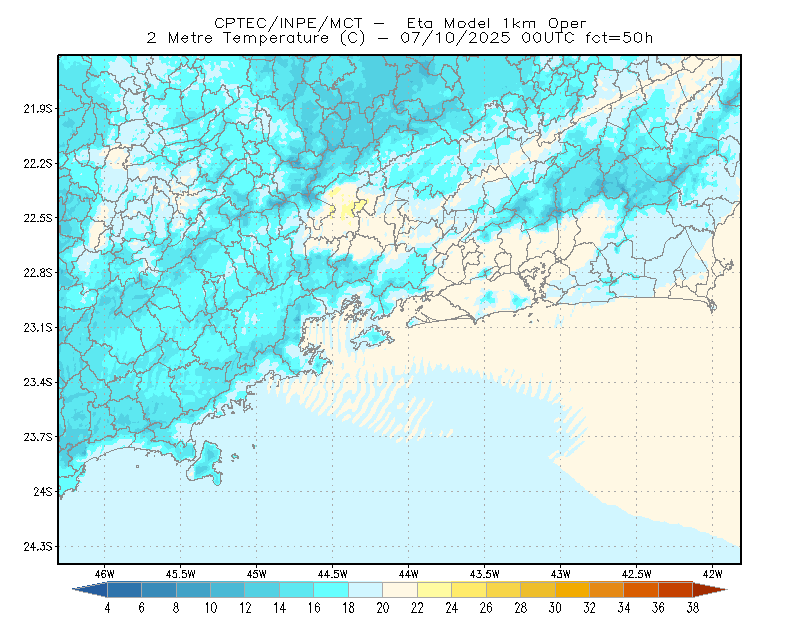Click the legend value '12'
Screen dimensions: 800x618
pos(245,608)
